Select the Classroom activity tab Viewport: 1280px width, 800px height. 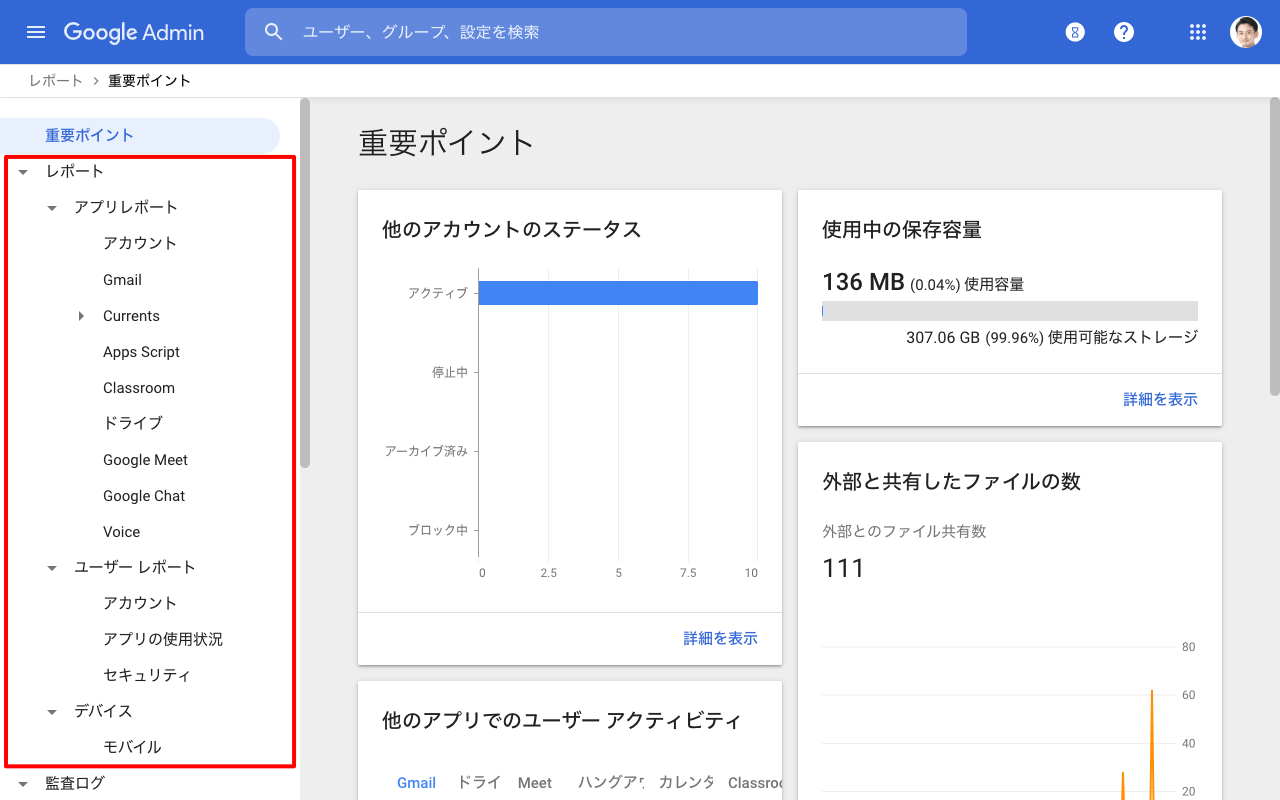pyautogui.click(x=755, y=783)
